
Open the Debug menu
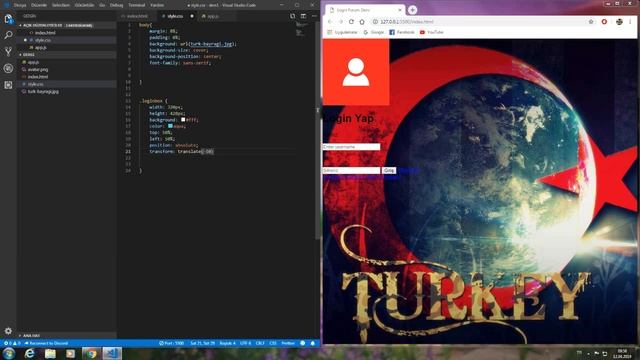(x=116, y=5)
